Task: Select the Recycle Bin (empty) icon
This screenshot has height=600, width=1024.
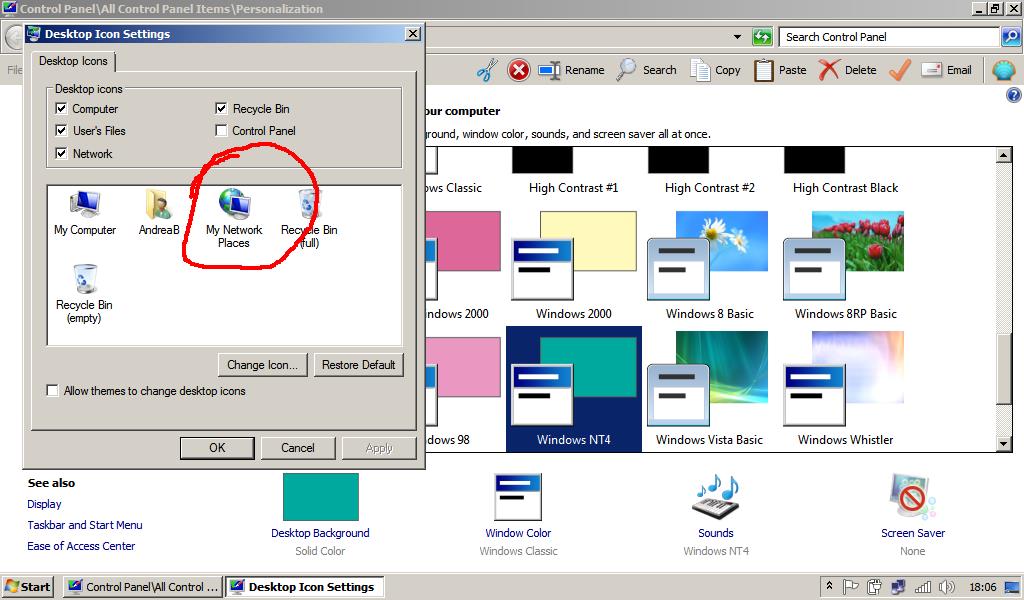Action: [84, 294]
